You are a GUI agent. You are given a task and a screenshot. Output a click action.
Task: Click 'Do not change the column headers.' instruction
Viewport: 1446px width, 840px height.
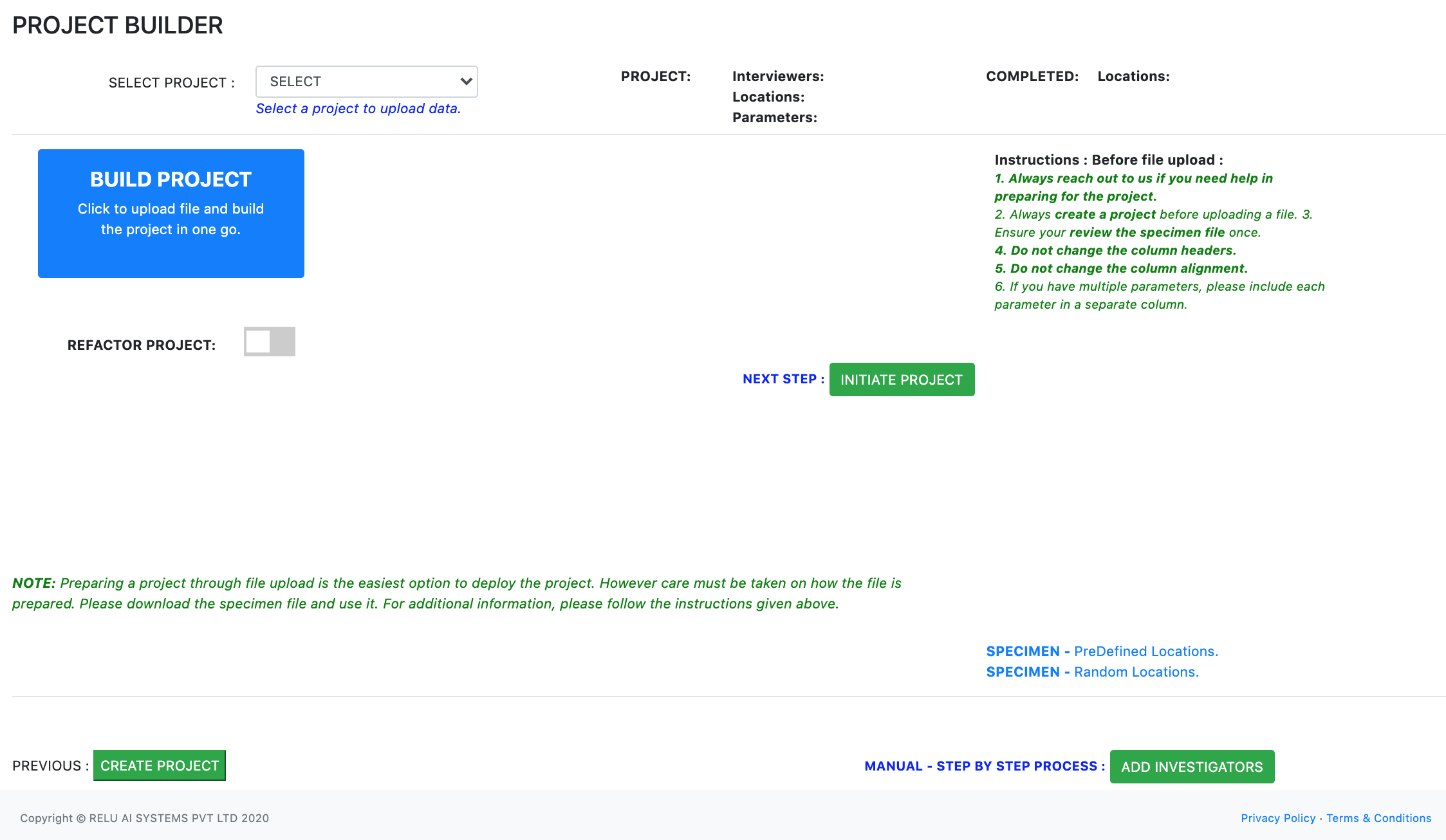tap(1115, 250)
